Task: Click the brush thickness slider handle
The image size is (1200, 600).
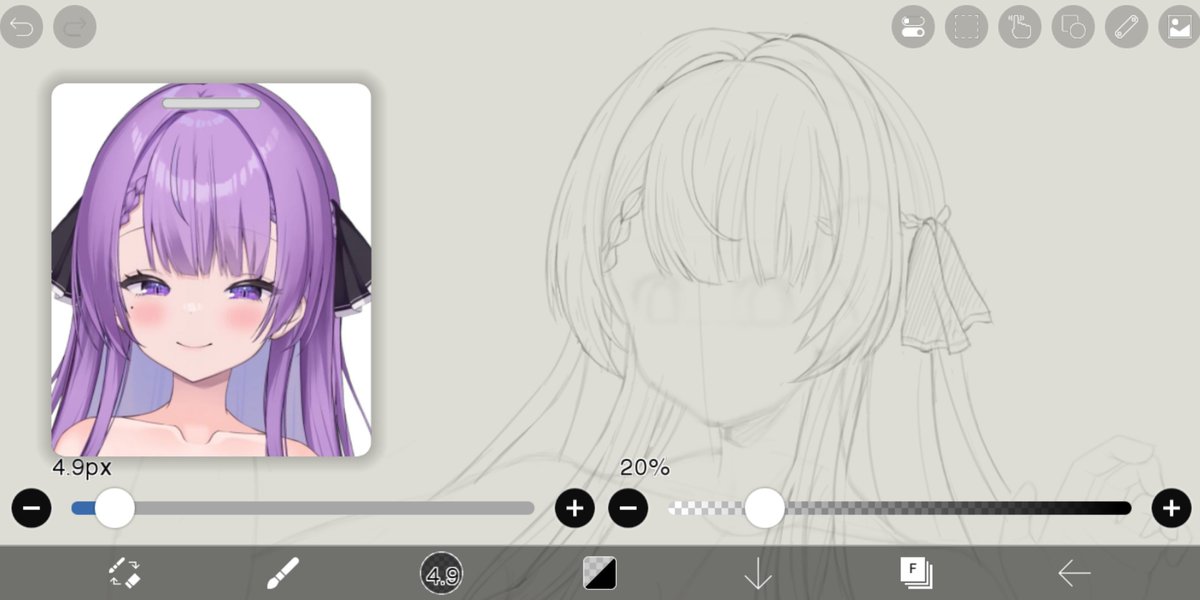Action: click(115, 508)
